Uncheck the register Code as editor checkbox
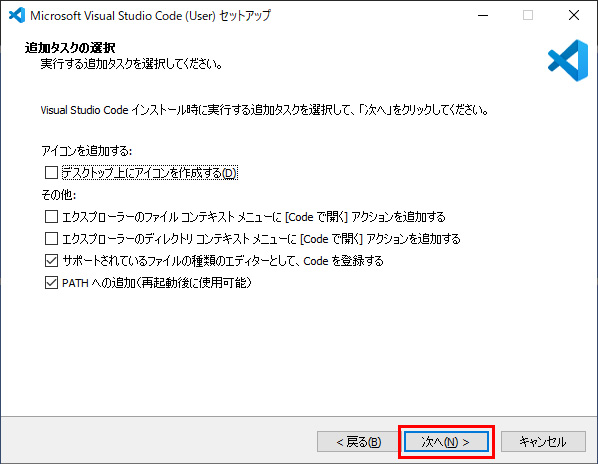 tap(51, 261)
